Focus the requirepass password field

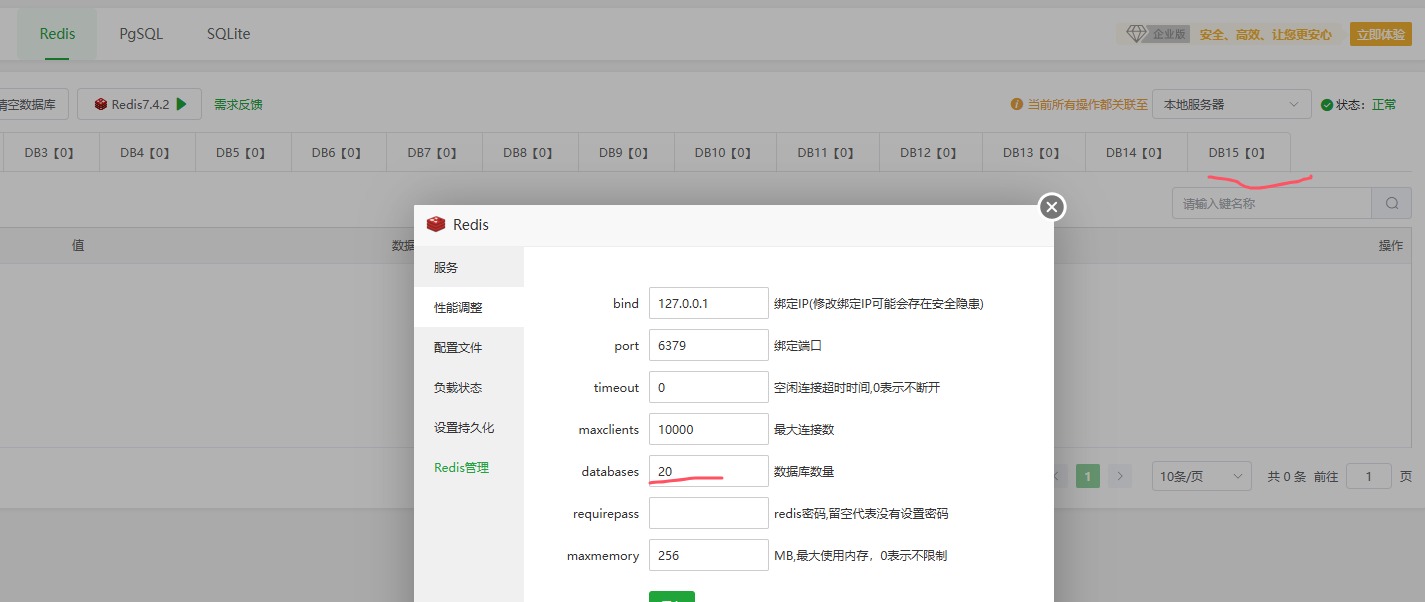click(709, 513)
